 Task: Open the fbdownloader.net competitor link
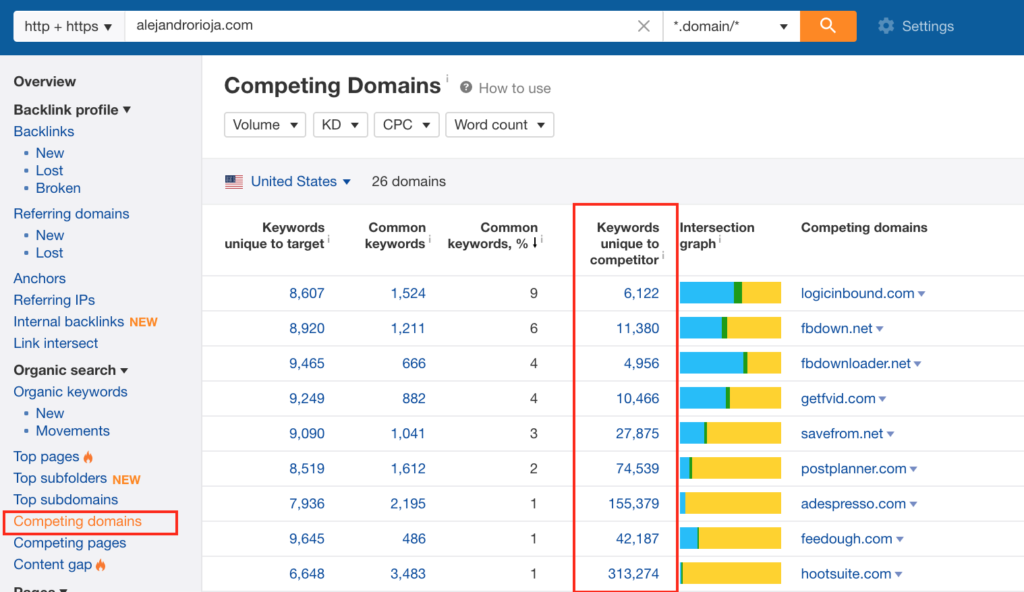tap(856, 363)
